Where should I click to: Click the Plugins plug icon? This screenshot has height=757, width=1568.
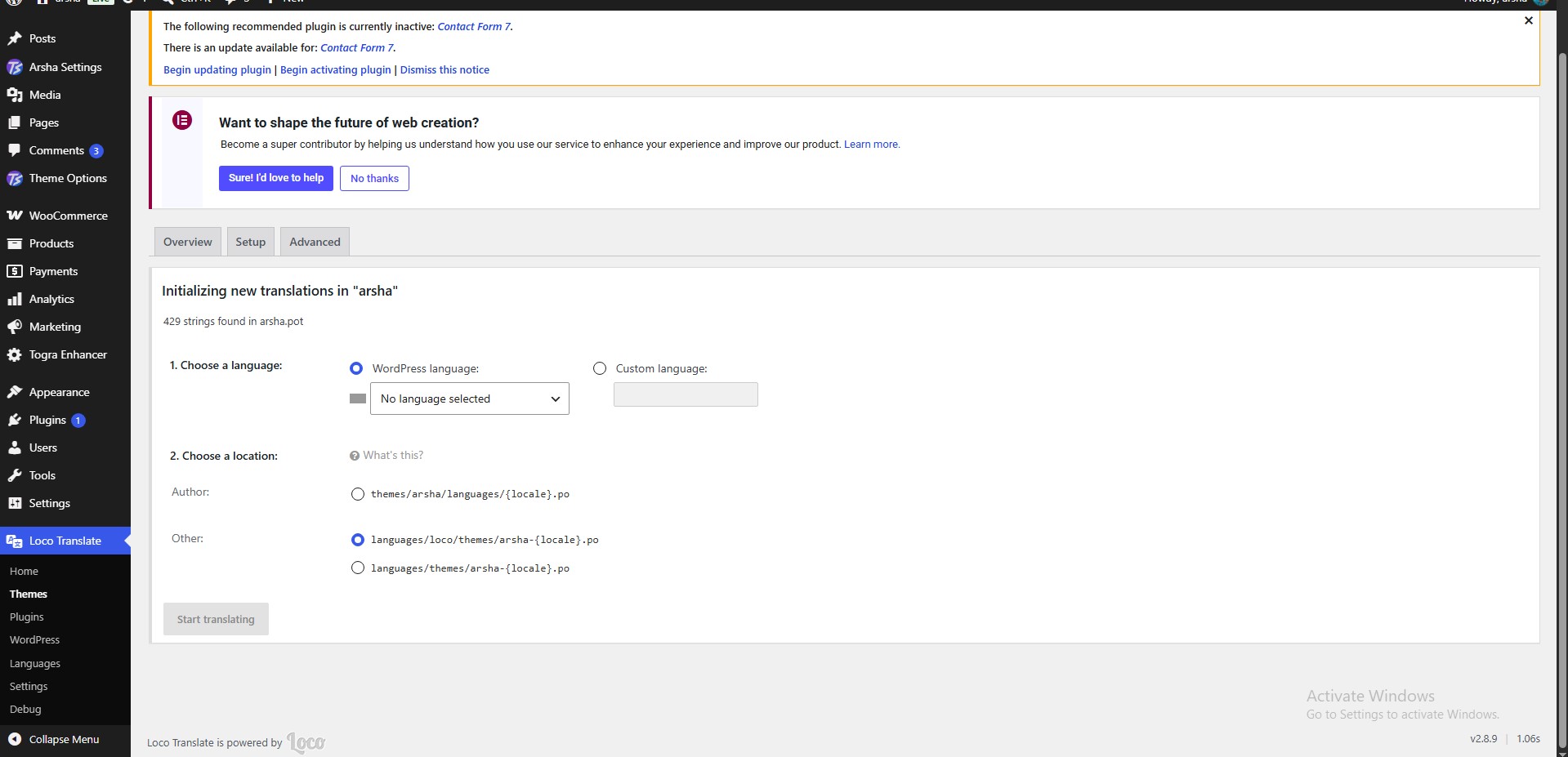coord(15,420)
